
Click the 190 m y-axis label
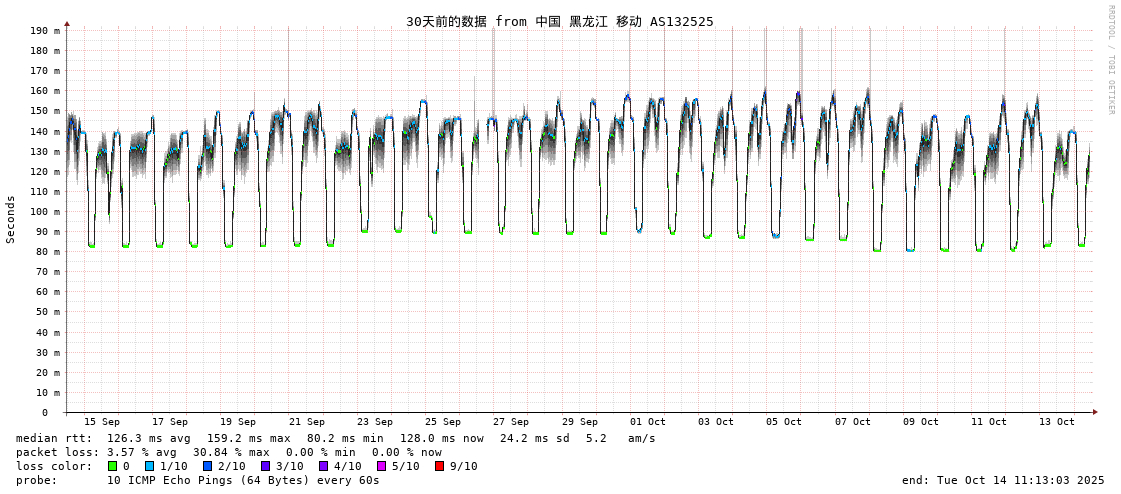coord(44,31)
